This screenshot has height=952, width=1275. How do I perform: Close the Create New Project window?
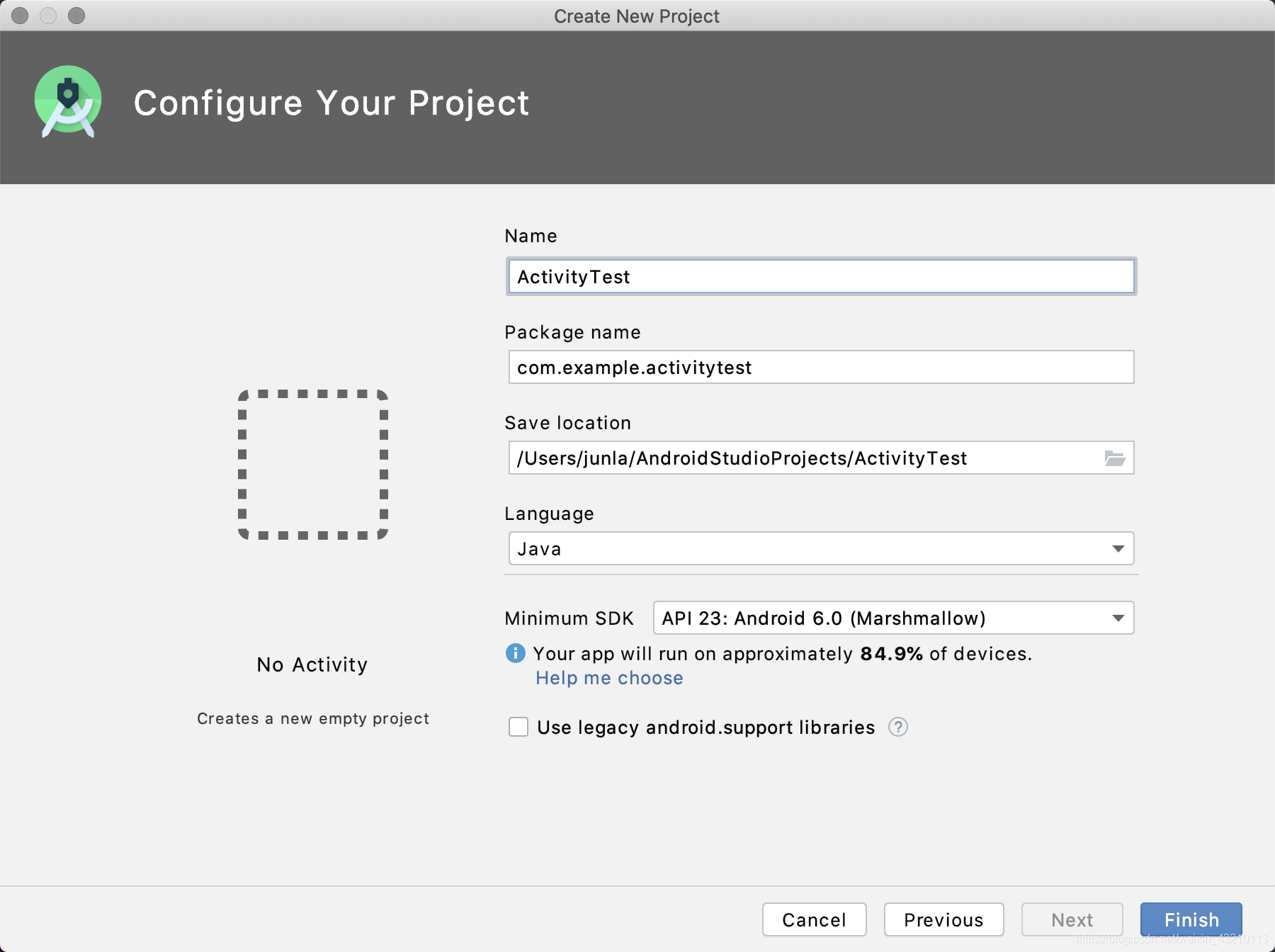tap(20, 16)
